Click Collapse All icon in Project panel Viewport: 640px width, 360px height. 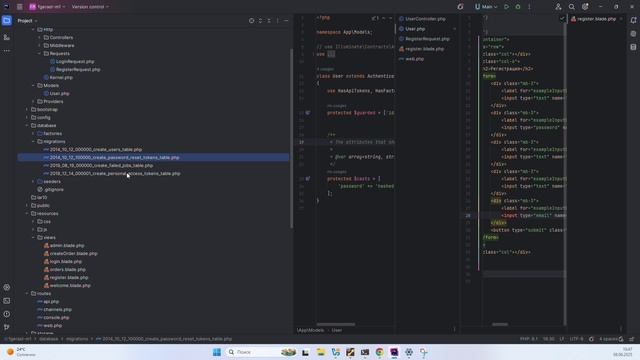pyautogui.click(x=269, y=20)
